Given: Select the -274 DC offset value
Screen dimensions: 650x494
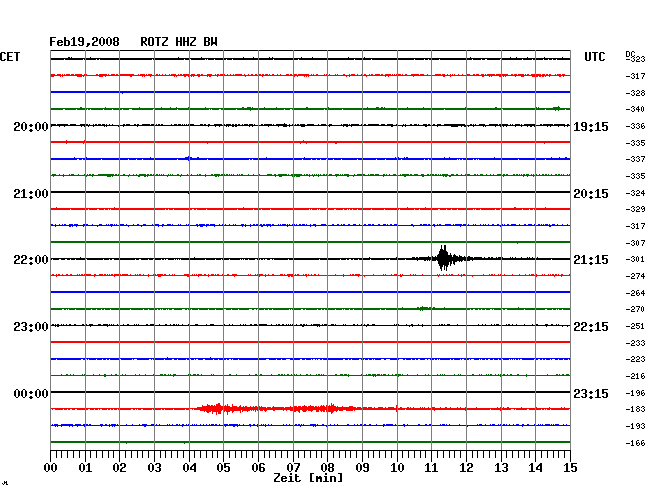Looking at the screenshot, I should click(x=635, y=276).
